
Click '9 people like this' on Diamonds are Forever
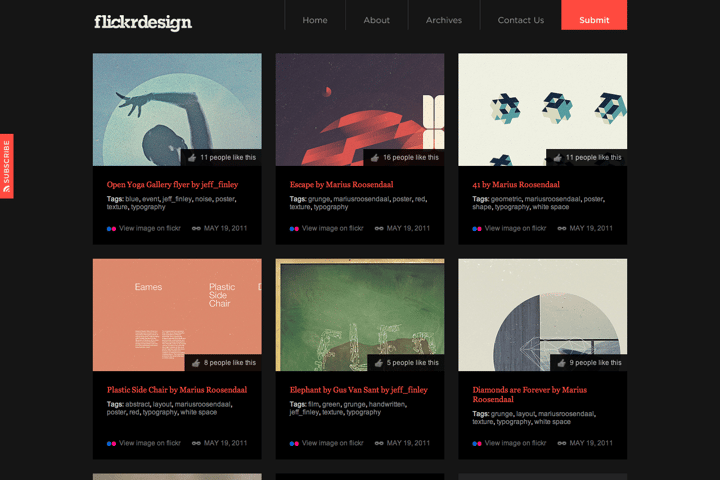(595, 363)
